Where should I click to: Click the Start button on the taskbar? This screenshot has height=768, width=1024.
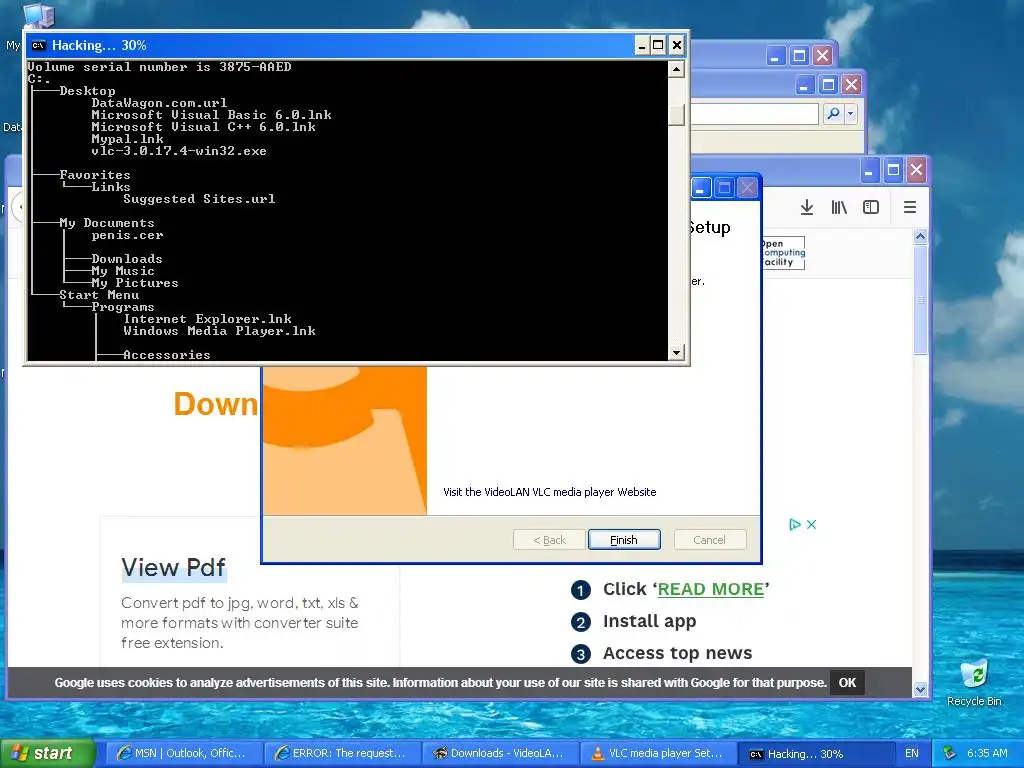coord(48,753)
